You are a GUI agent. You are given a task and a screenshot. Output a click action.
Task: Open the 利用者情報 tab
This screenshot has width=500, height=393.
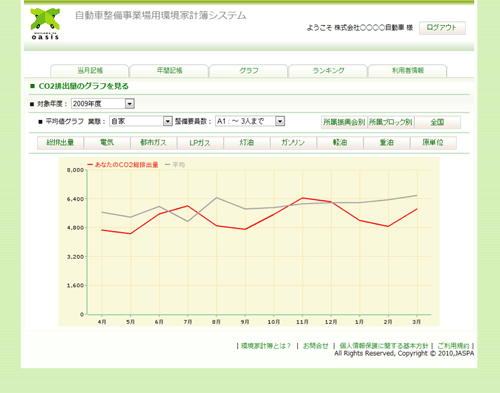pos(407,71)
